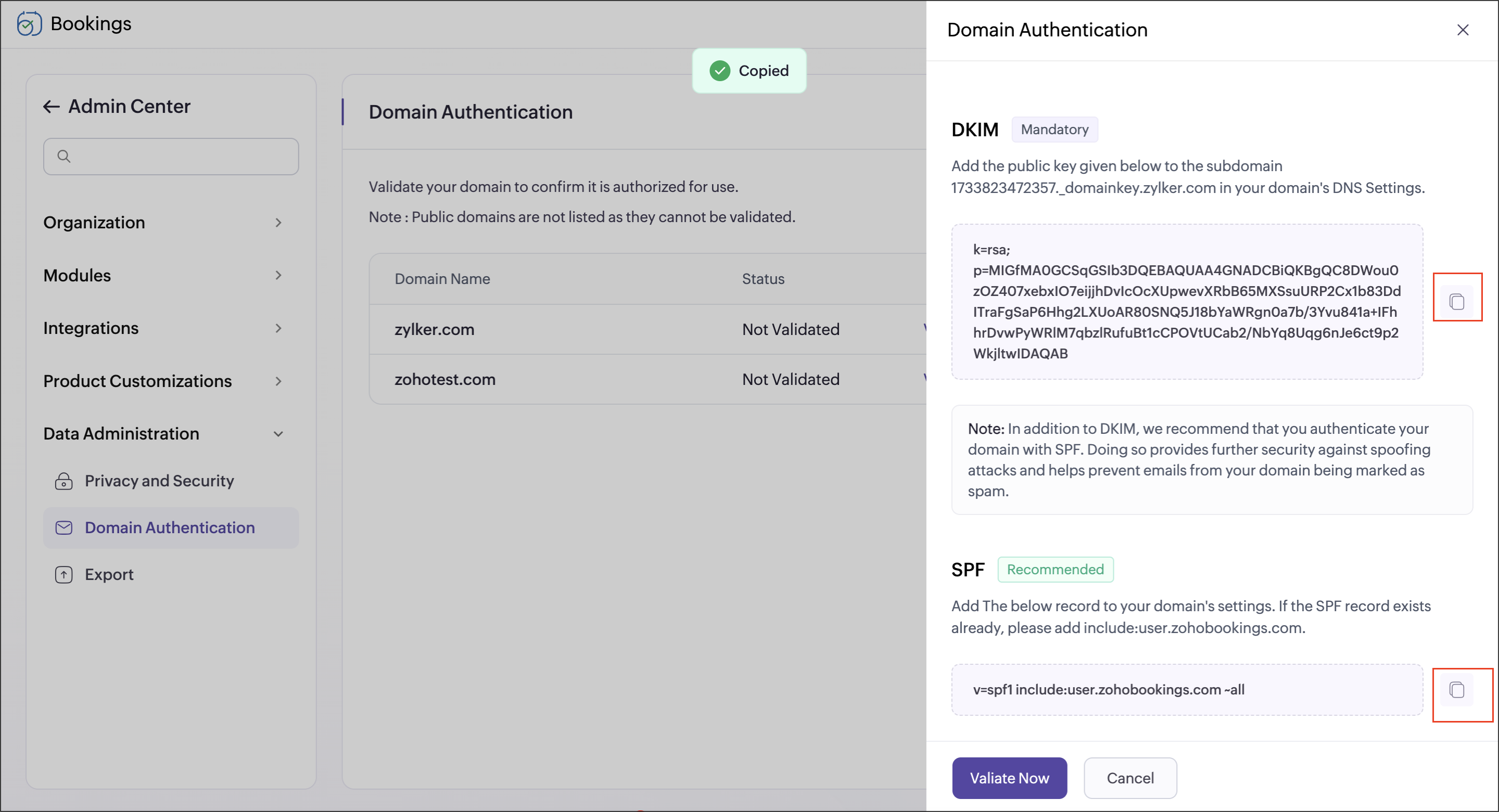Click the Copied notification toast
Viewport: 1499px width, 812px height.
click(749, 70)
